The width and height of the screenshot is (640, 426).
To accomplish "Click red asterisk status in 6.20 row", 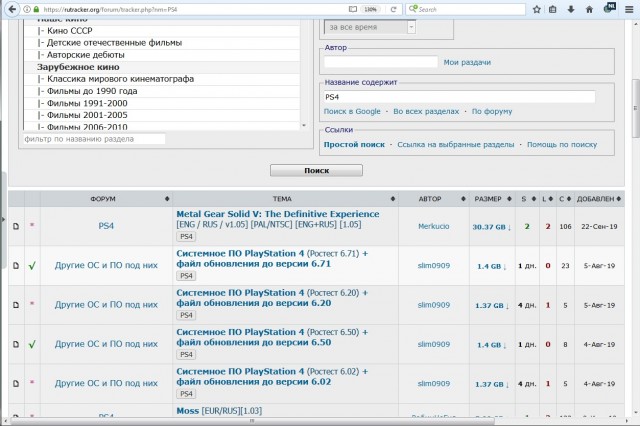I will (32, 304).
